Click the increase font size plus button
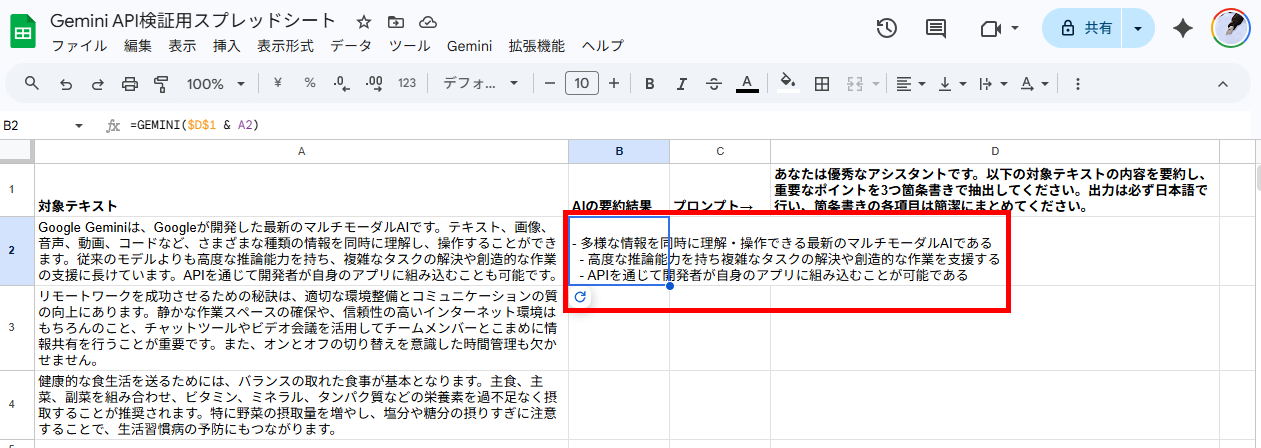Screen dimensions: 1261x448 tap(614, 83)
